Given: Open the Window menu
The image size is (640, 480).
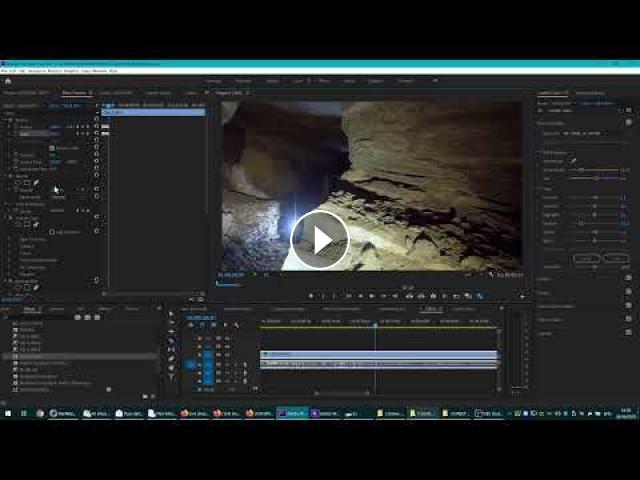Looking at the screenshot, I should pos(99,71).
